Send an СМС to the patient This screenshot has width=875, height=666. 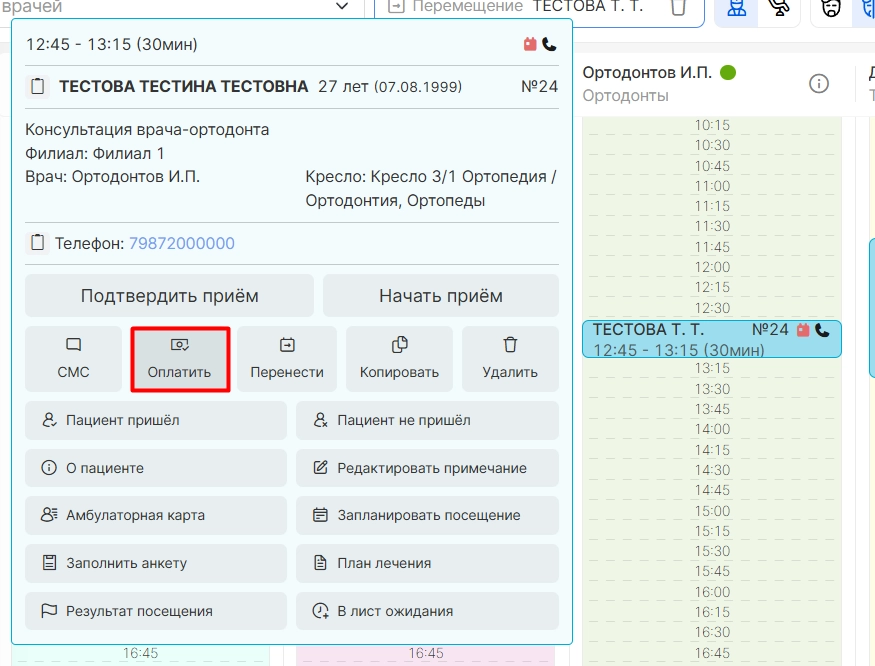tap(73, 359)
